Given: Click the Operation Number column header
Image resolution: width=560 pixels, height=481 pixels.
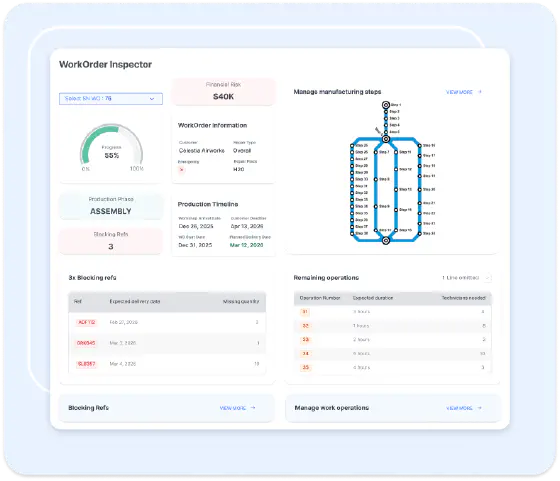Looking at the screenshot, I should [x=320, y=298].
